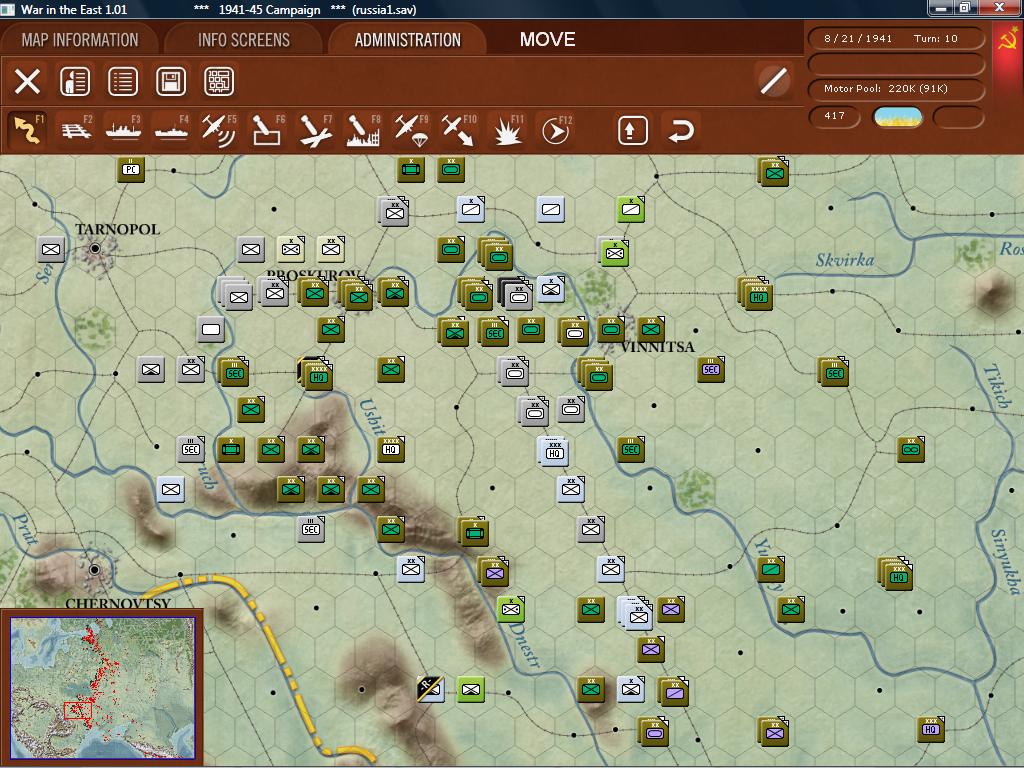Viewport: 1024px width, 768px height.
Task: Open the person-with-list preferences icon
Action: [x=75, y=82]
